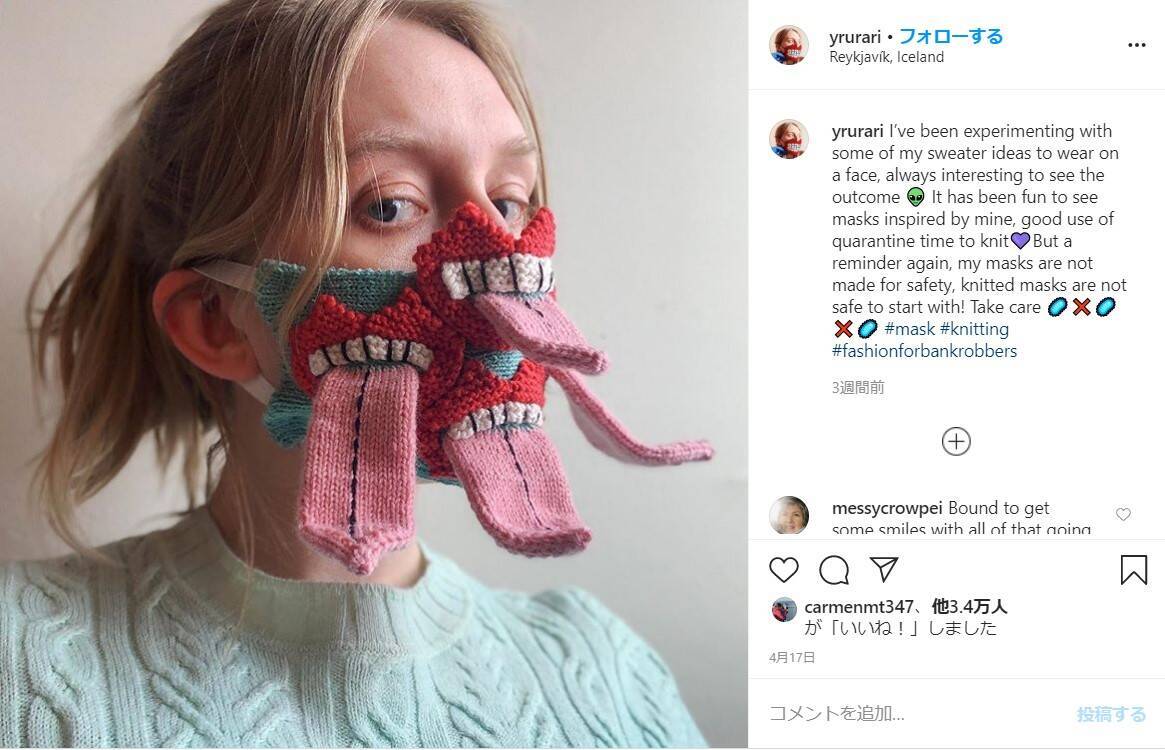Share the post with the paper plane icon
This screenshot has width=1165, height=750.
point(884,570)
